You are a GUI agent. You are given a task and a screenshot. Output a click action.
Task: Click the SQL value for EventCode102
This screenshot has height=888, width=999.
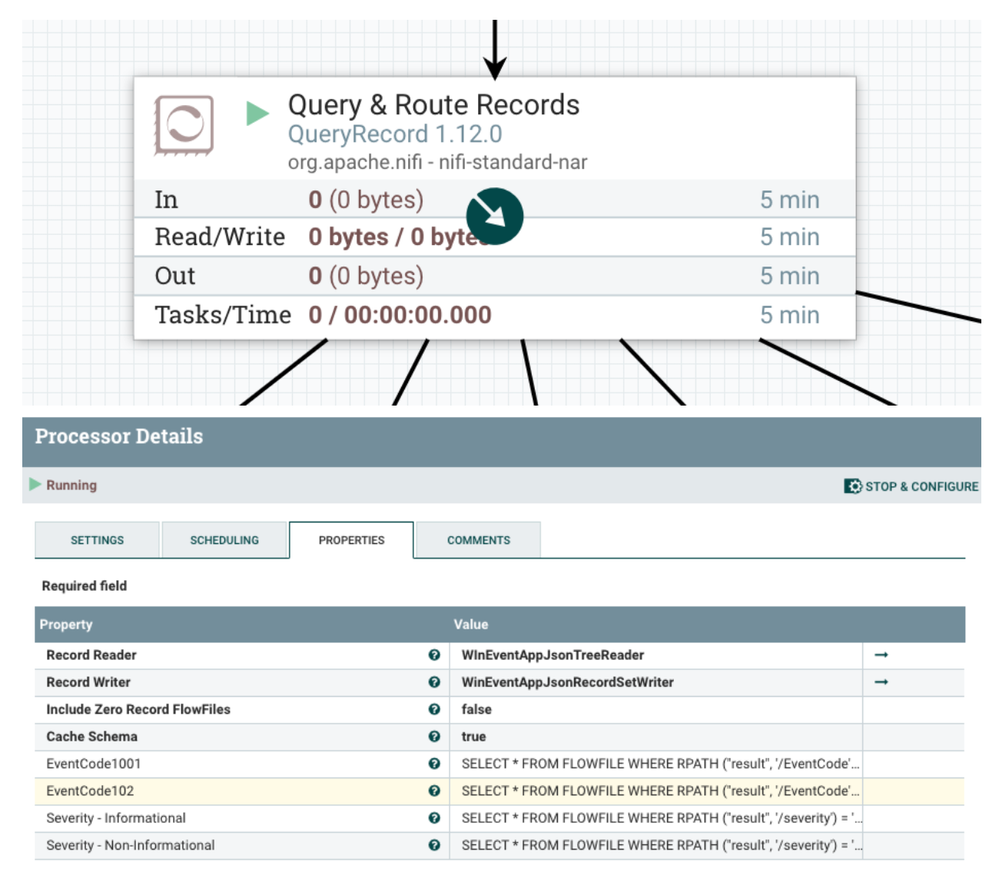[x=660, y=791]
